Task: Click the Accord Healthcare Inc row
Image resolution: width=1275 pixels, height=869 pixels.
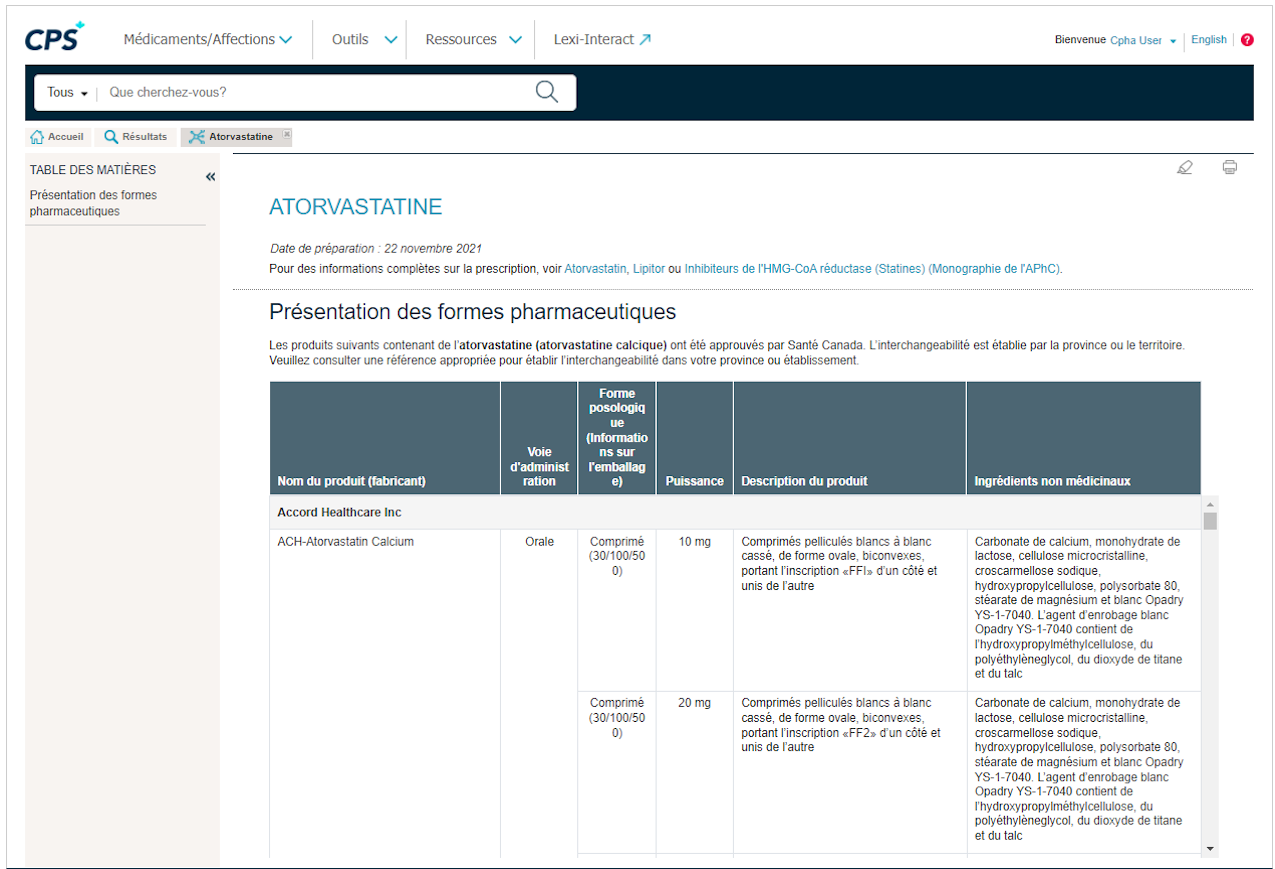Action: [734, 512]
